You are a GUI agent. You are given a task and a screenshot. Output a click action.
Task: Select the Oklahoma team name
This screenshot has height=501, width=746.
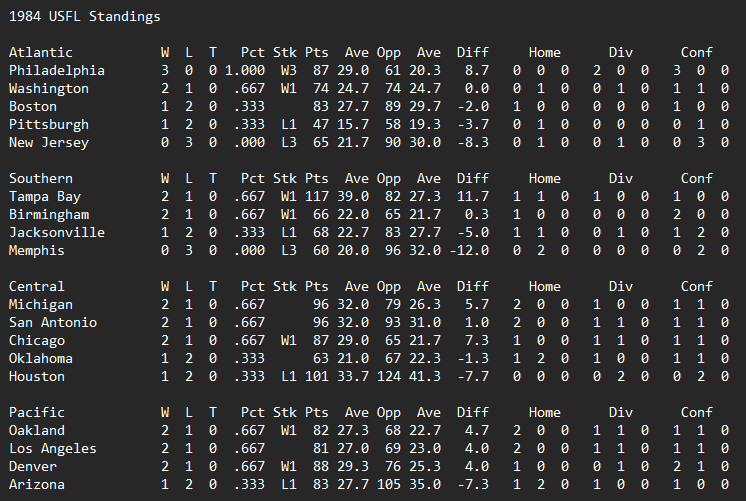tap(40, 358)
